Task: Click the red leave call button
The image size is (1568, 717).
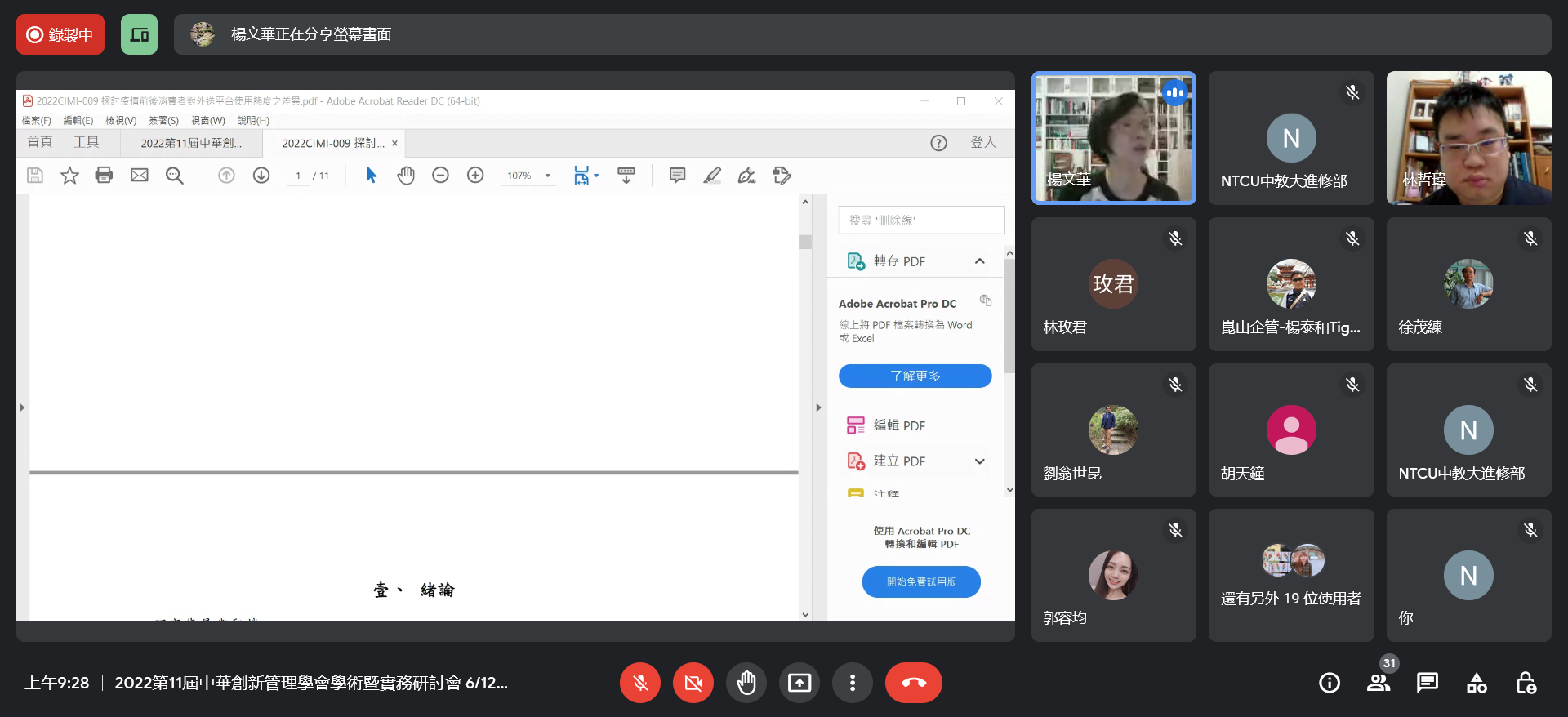Action: pyautogui.click(x=913, y=683)
